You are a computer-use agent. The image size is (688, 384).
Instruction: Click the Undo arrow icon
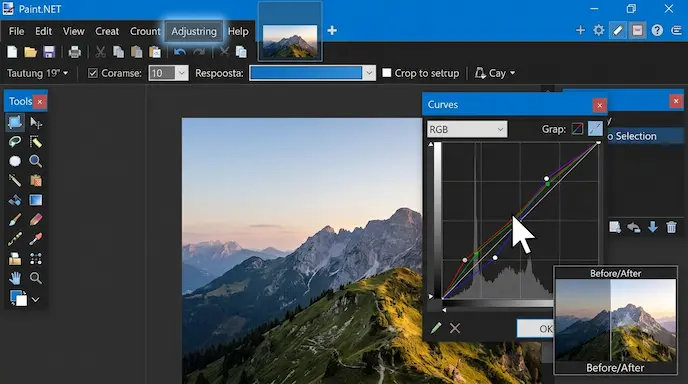click(x=179, y=52)
